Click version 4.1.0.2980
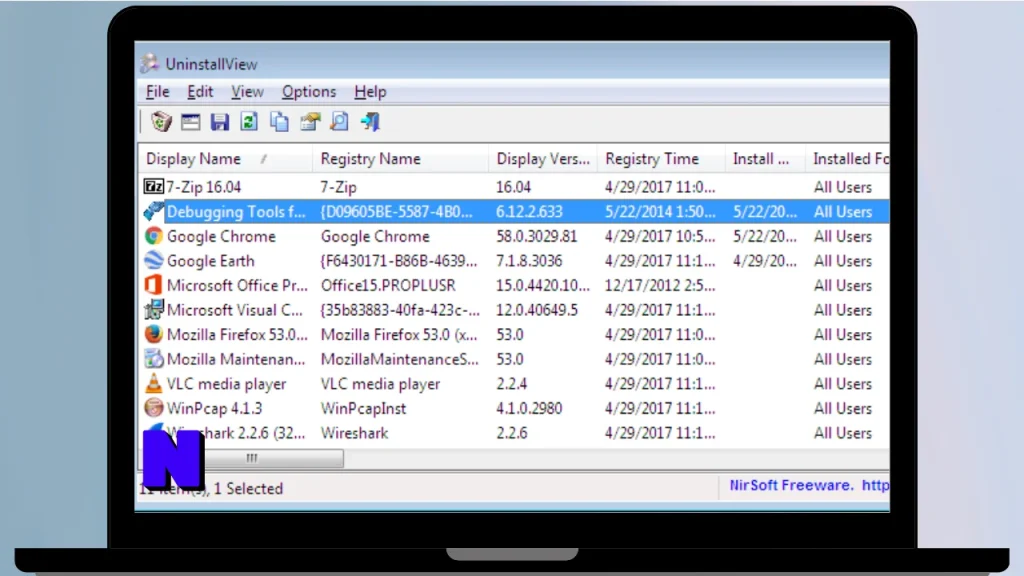 pos(529,408)
